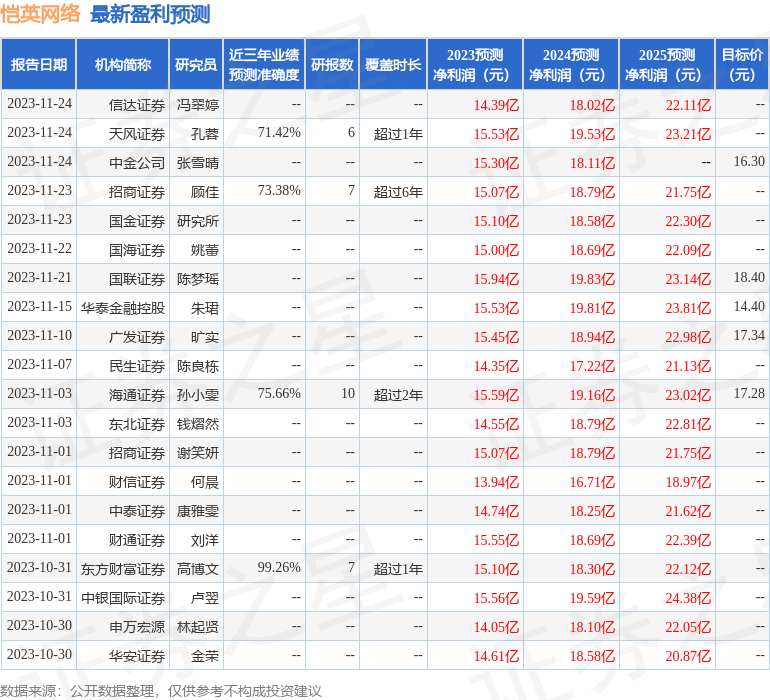Image resolution: width=770 pixels, height=700 pixels.
Task: Click 22.30亿 in 国金证券 row
Action: tap(688, 221)
